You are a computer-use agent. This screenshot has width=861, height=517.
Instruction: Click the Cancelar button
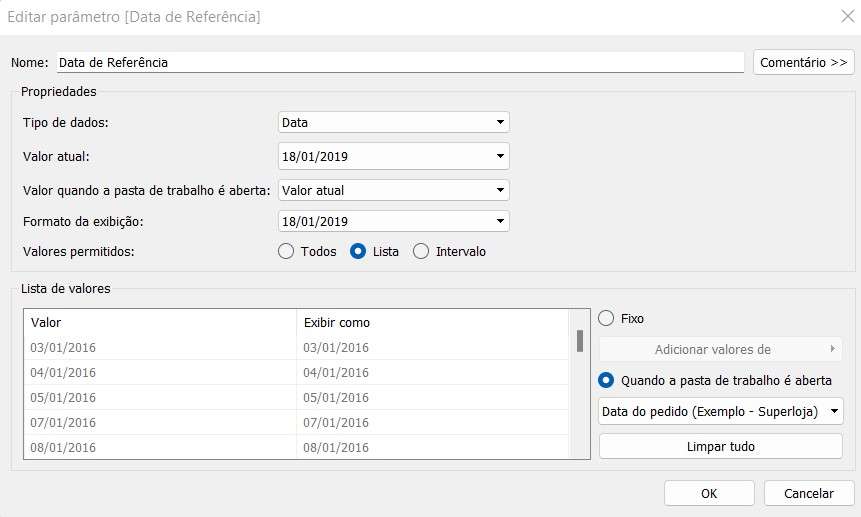[x=809, y=493]
